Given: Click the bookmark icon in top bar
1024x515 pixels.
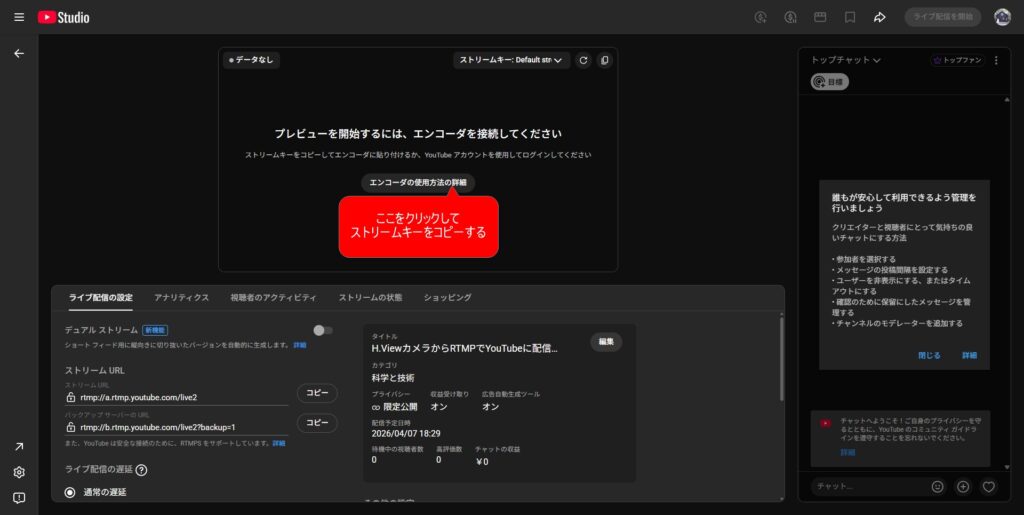Looking at the screenshot, I should pyautogui.click(x=850, y=18).
